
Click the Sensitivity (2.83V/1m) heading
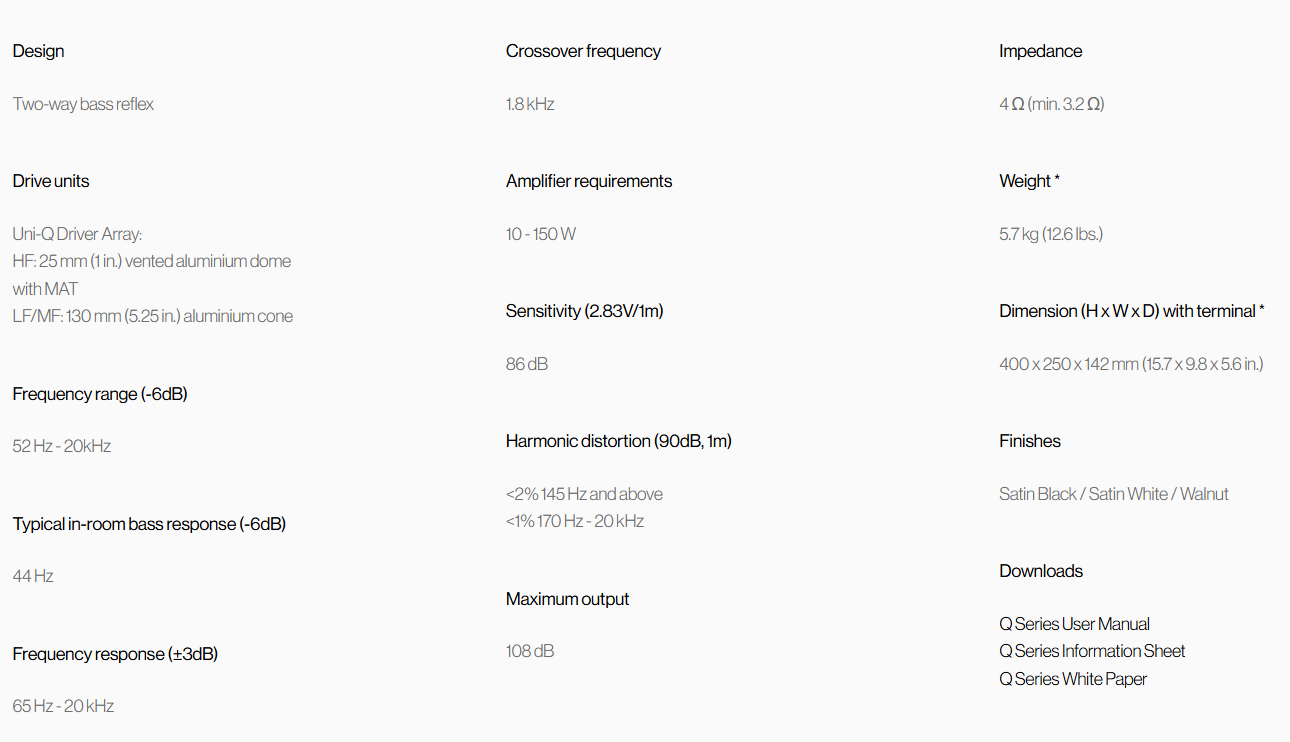tap(585, 311)
